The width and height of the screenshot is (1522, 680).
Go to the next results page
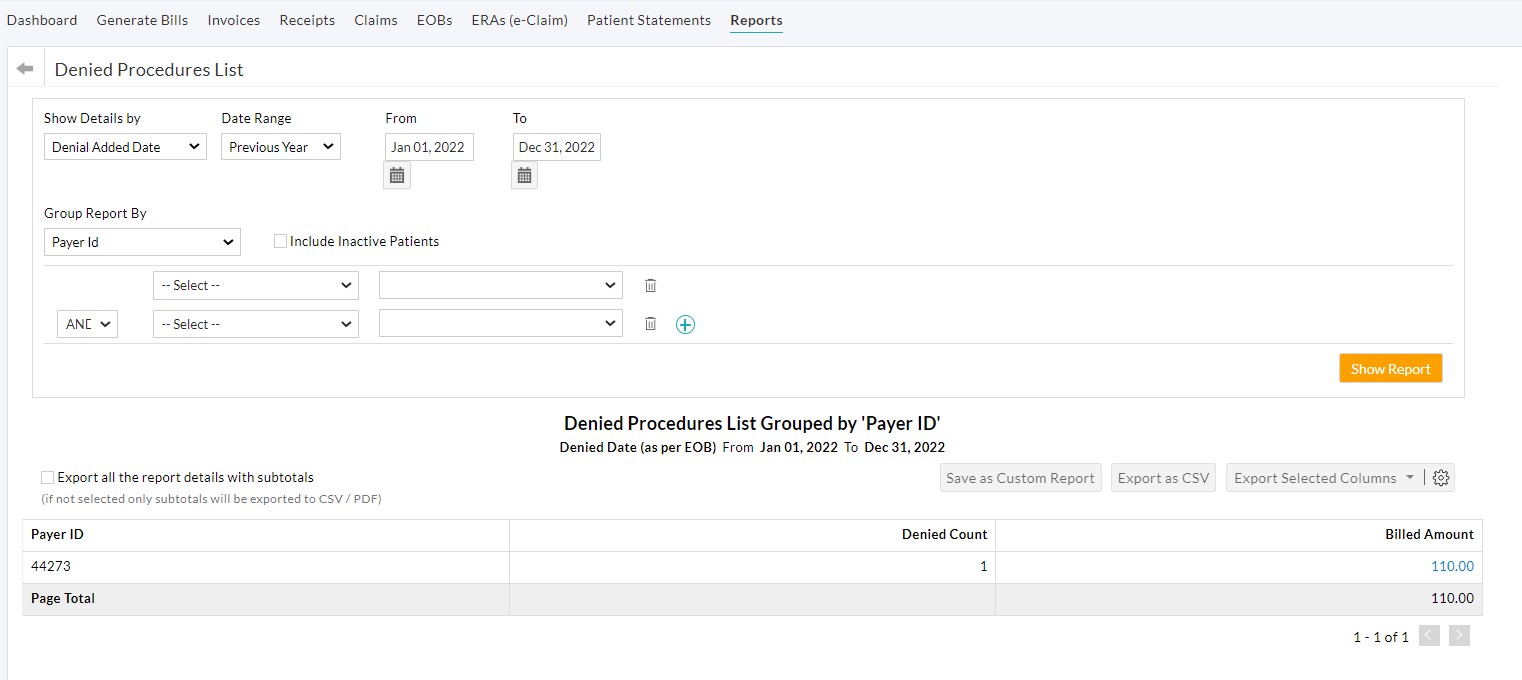1459,636
